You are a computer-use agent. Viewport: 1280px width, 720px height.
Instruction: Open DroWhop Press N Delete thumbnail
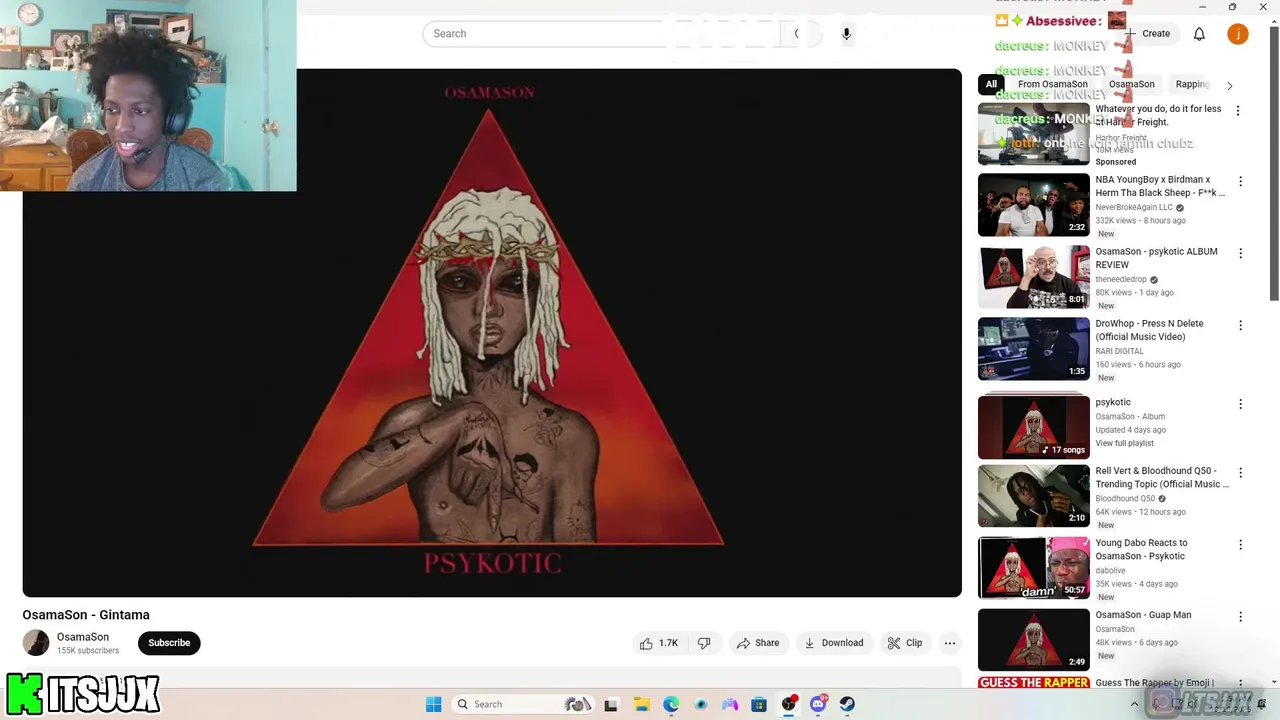1033,349
